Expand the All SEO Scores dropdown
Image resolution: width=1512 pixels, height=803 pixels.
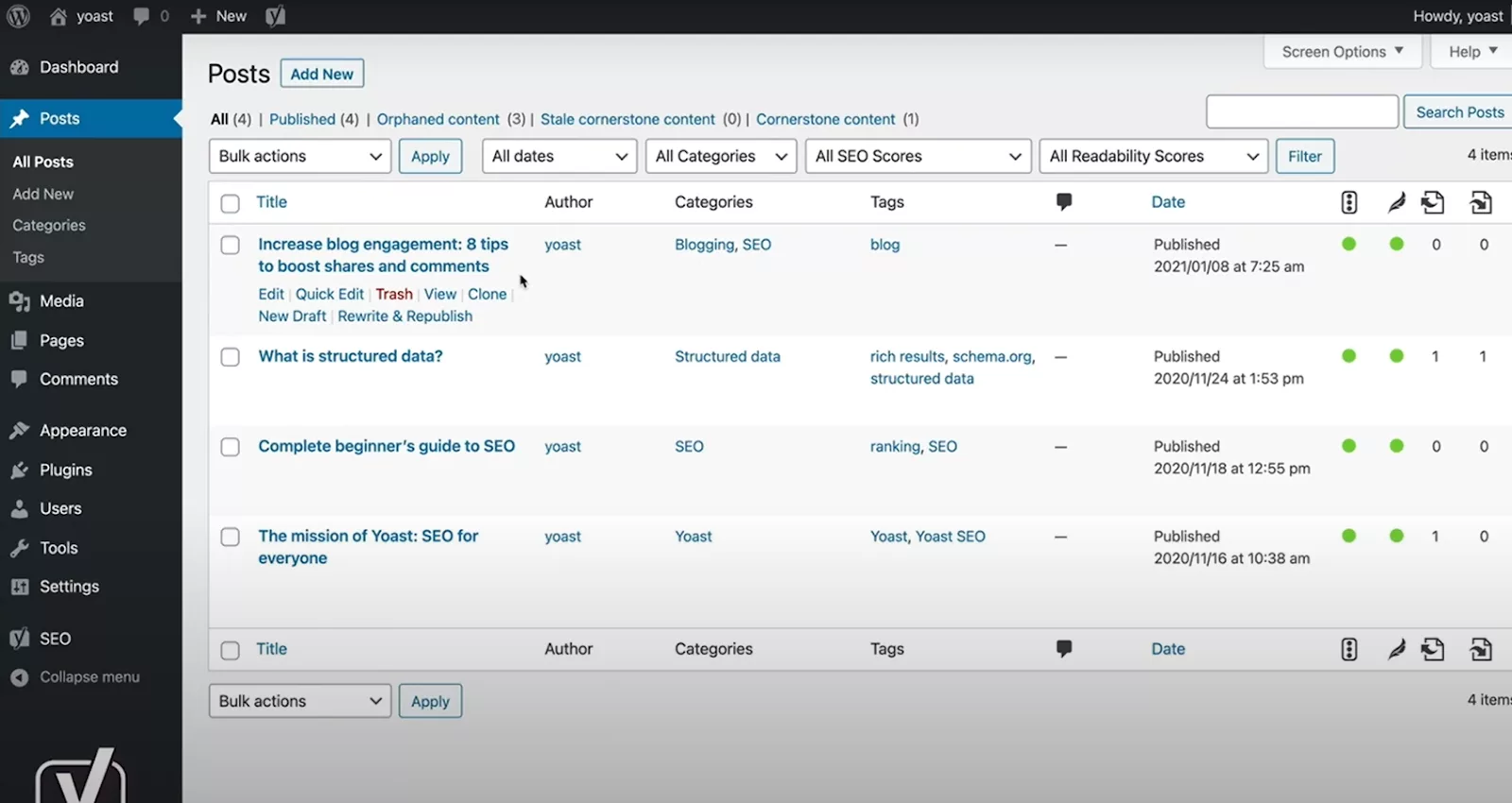(x=918, y=156)
